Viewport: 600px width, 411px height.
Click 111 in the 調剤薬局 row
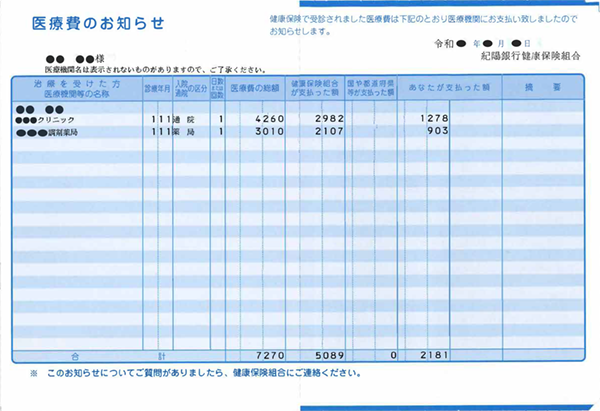coord(161,132)
